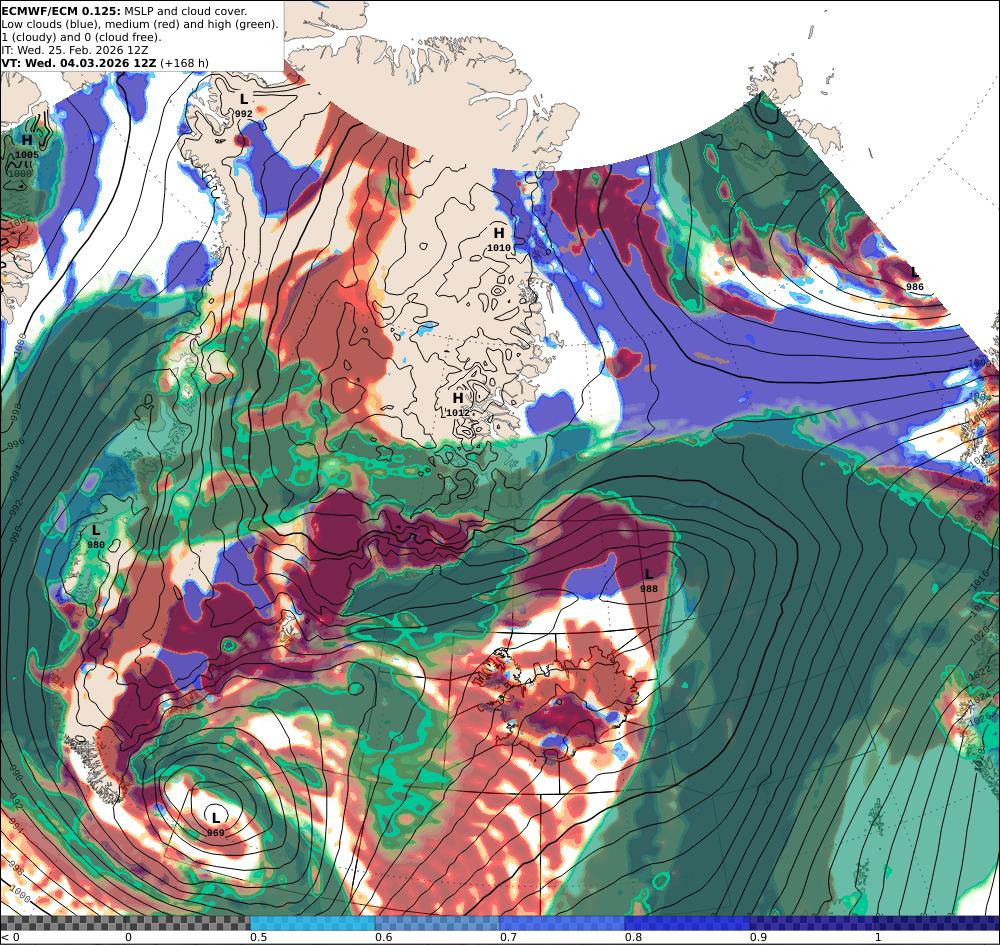Click the '0.7' colorbar label
This screenshot has height=945, width=1000.
click(508, 937)
